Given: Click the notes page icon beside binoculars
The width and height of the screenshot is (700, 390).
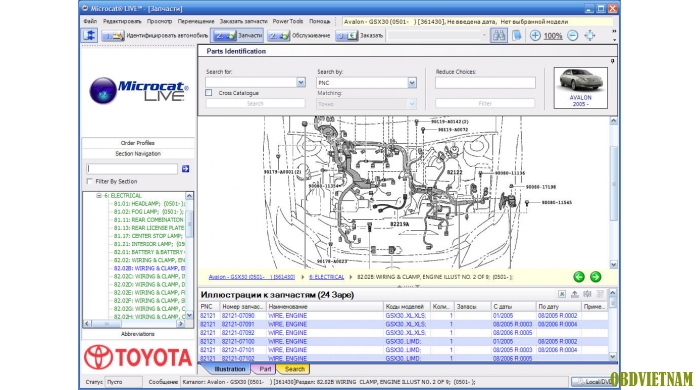Looking at the screenshot, I should (x=517, y=35).
